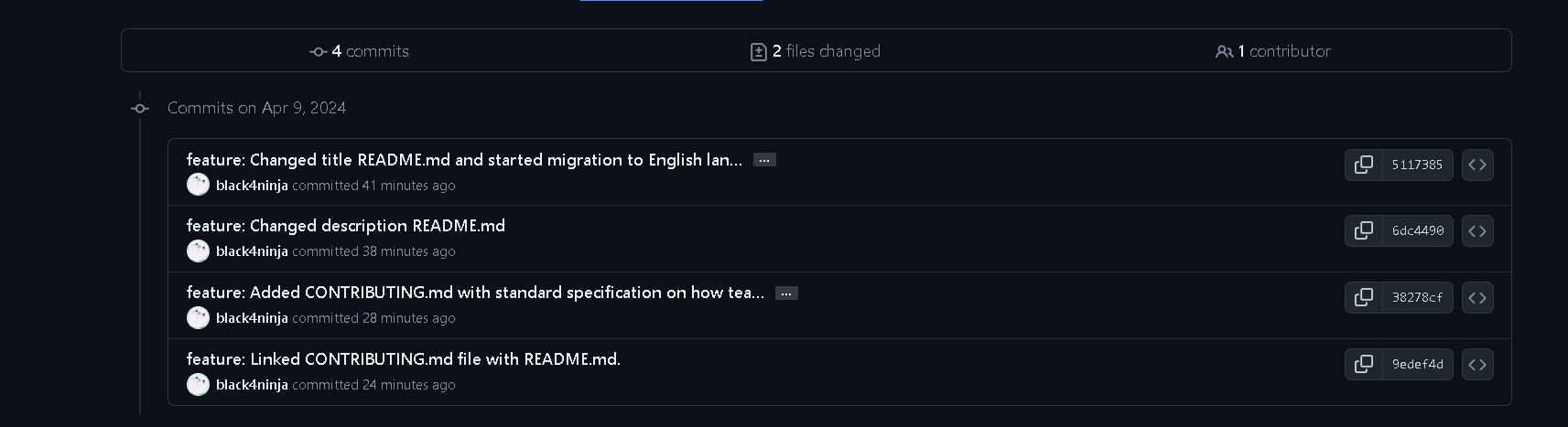Open the CONTRIBUTING.md standard specification commit

474,293
